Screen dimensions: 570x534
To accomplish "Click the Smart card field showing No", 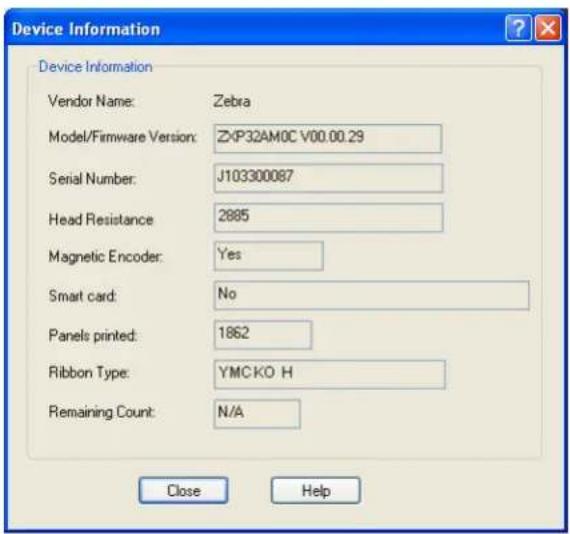I will pos(372,295).
